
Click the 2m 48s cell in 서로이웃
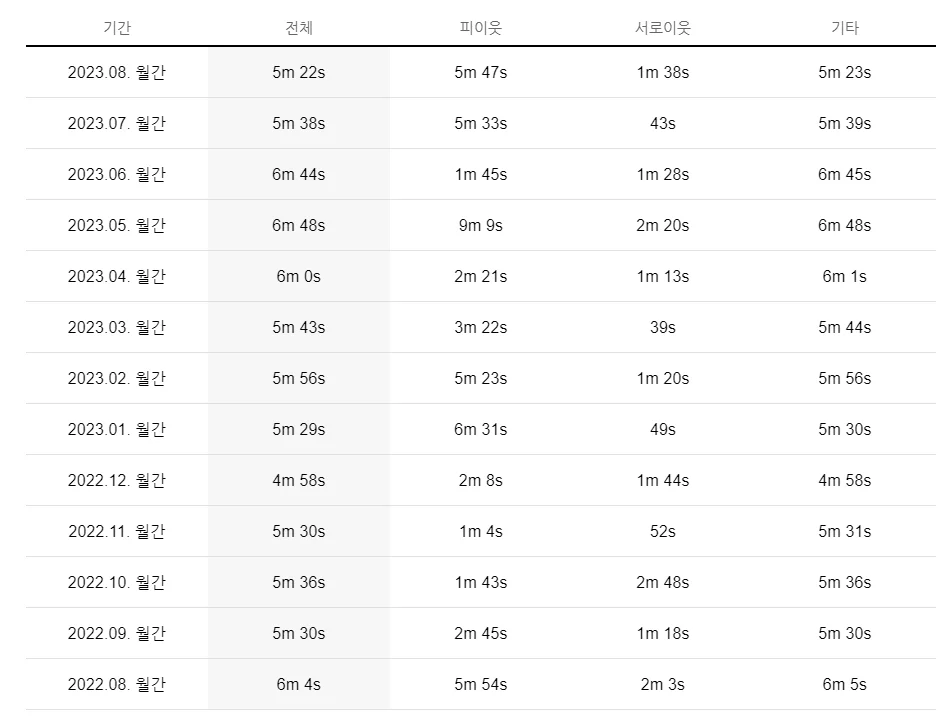tap(662, 582)
